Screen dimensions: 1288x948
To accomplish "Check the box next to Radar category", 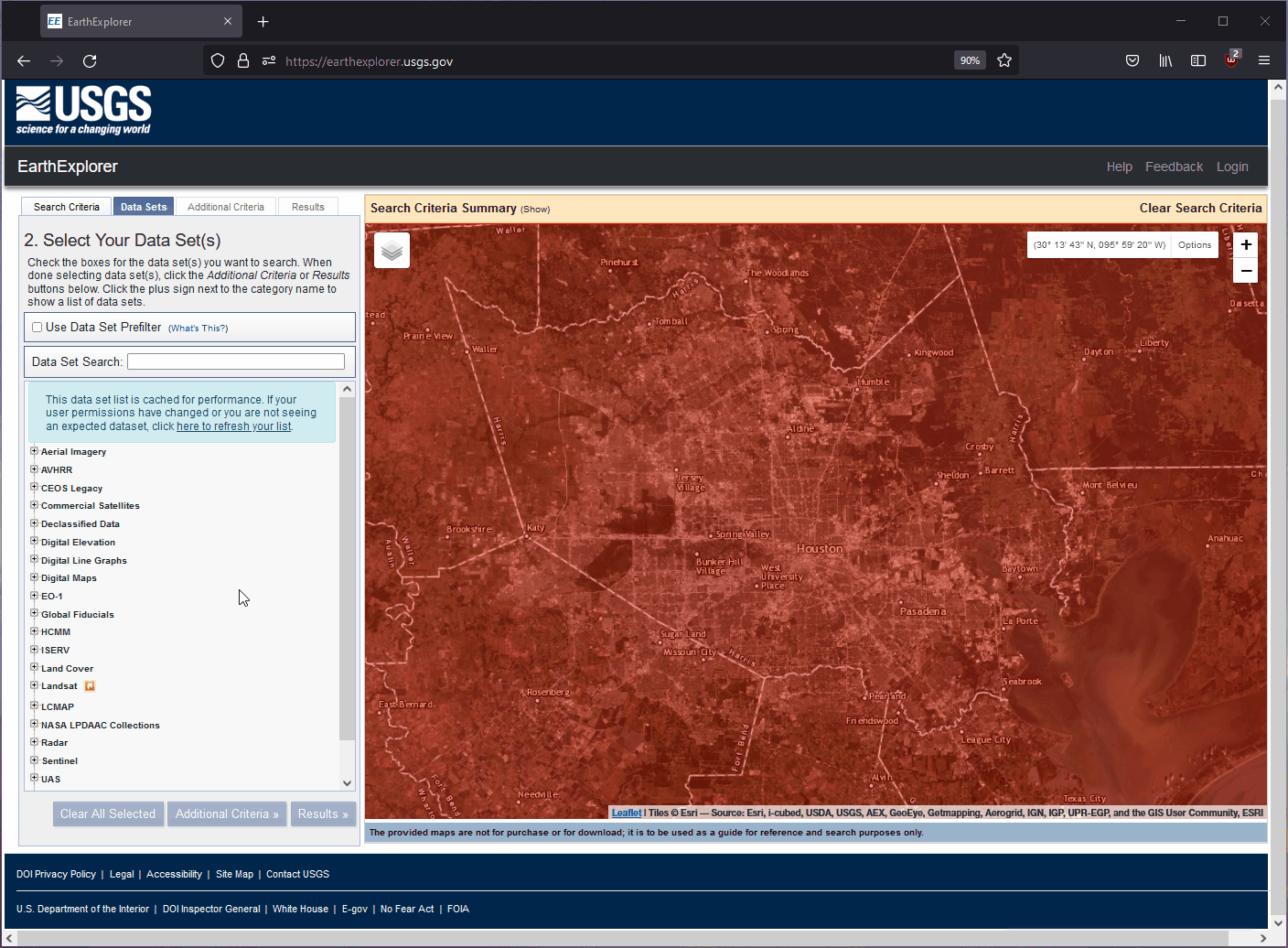I will (x=34, y=742).
